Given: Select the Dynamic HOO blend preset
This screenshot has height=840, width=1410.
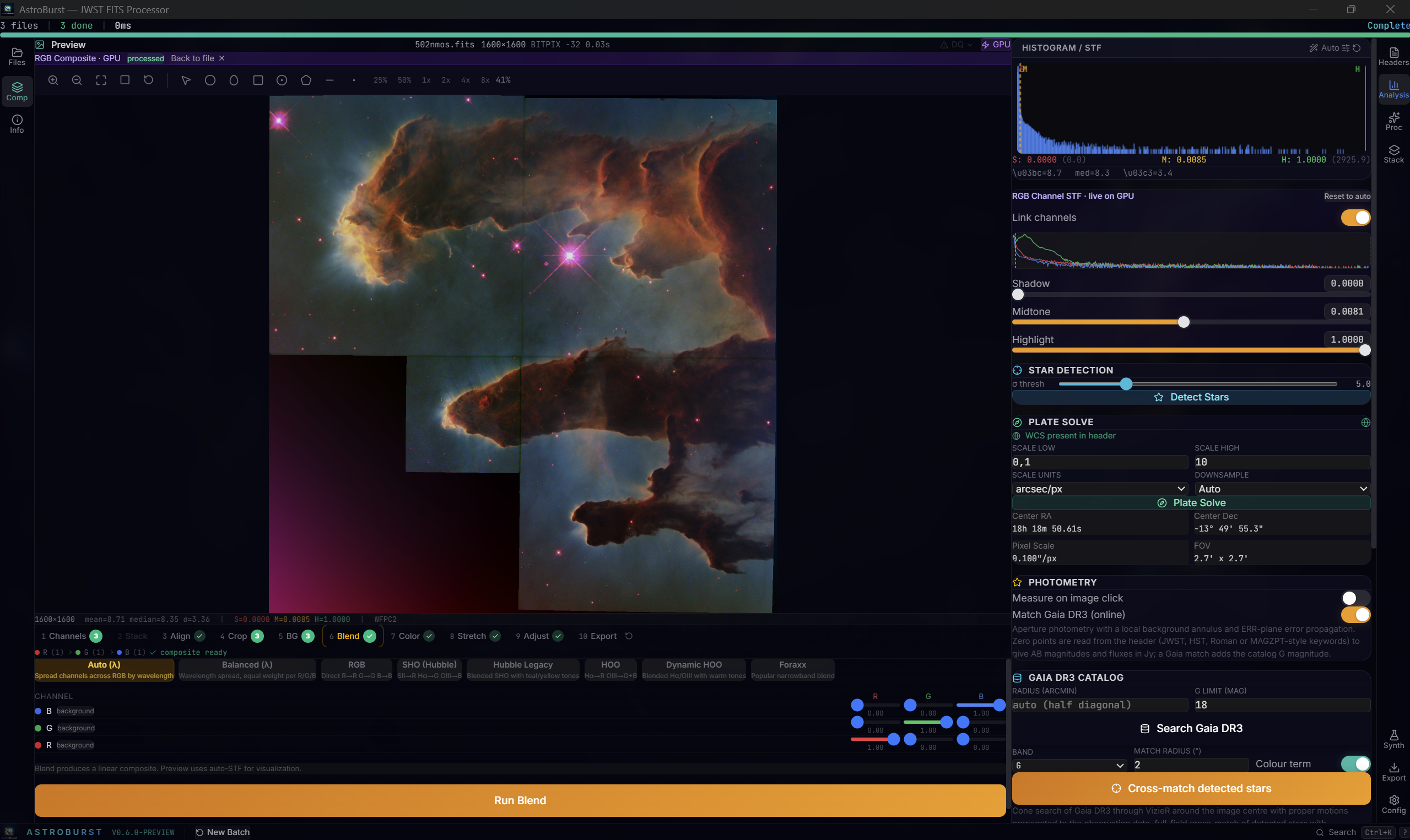Looking at the screenshot, I should coord(693,670).
